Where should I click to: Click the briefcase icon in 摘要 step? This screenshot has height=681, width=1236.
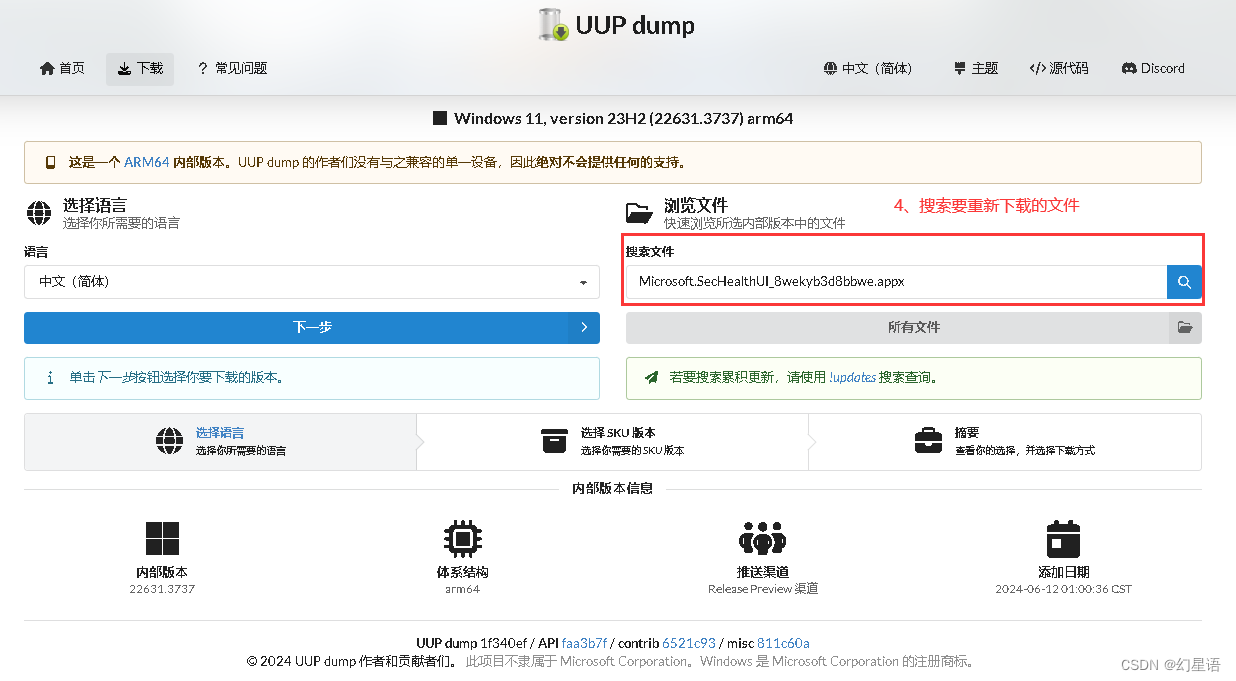click(928, 441)
